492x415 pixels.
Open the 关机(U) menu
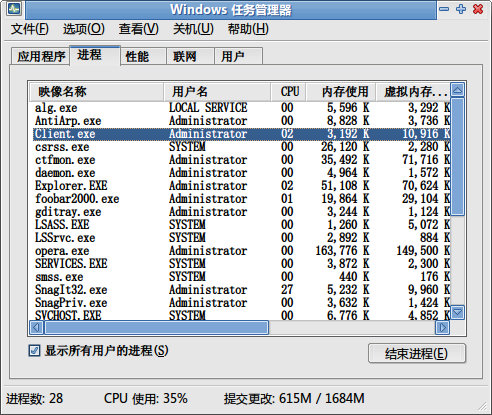(193, 29)
